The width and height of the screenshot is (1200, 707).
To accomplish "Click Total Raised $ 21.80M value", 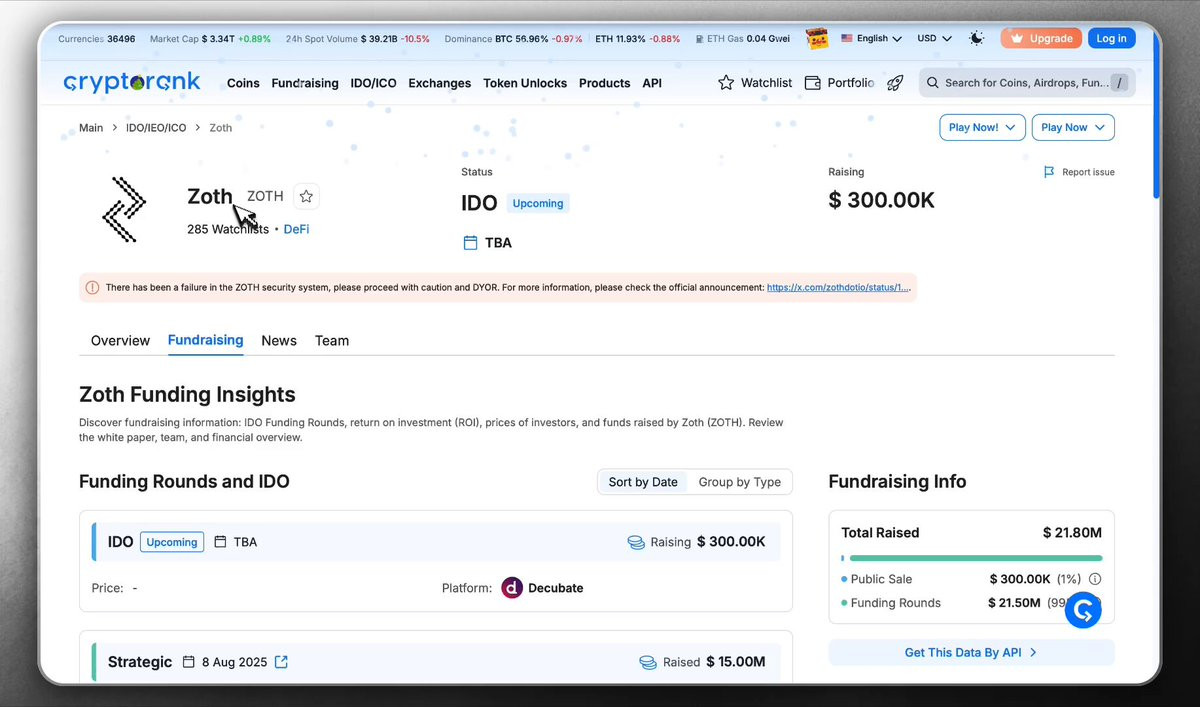I will [x=1072, y=533].
